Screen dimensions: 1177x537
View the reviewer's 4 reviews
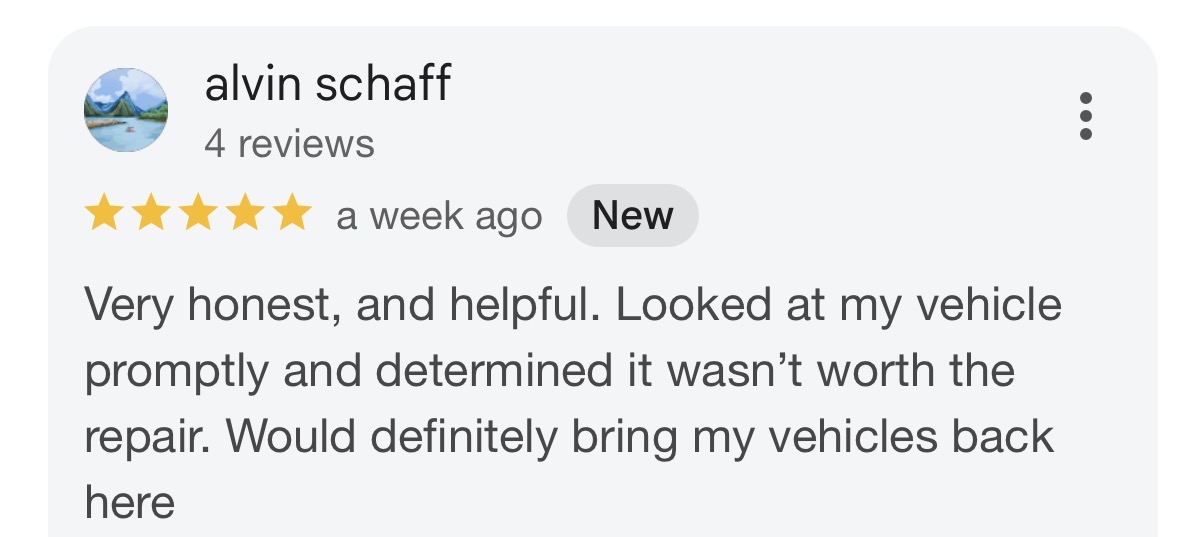pos(289,144)
